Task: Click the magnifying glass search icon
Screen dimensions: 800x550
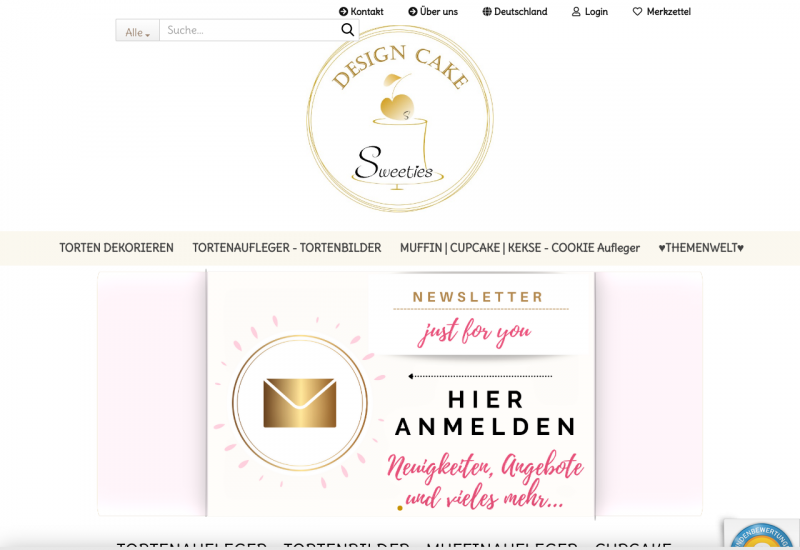Action: click(x=347, y=30)
